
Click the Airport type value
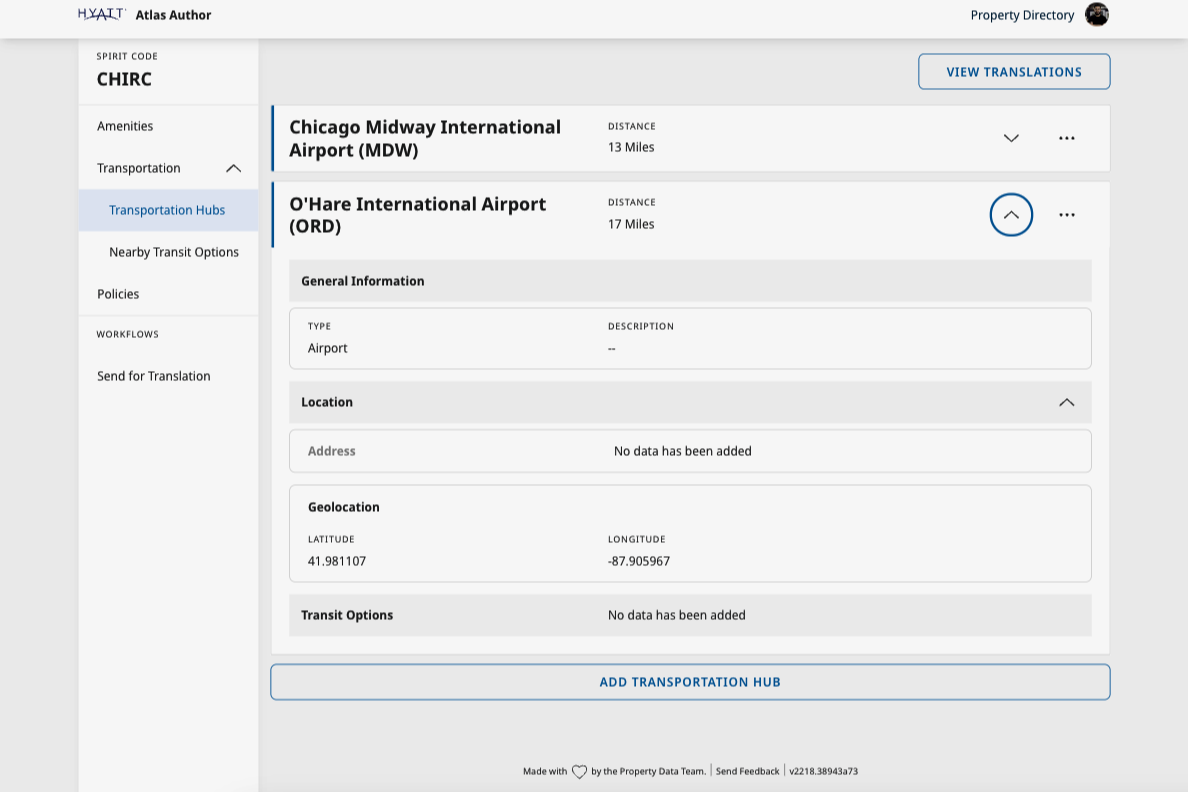(x=327, y=349)
